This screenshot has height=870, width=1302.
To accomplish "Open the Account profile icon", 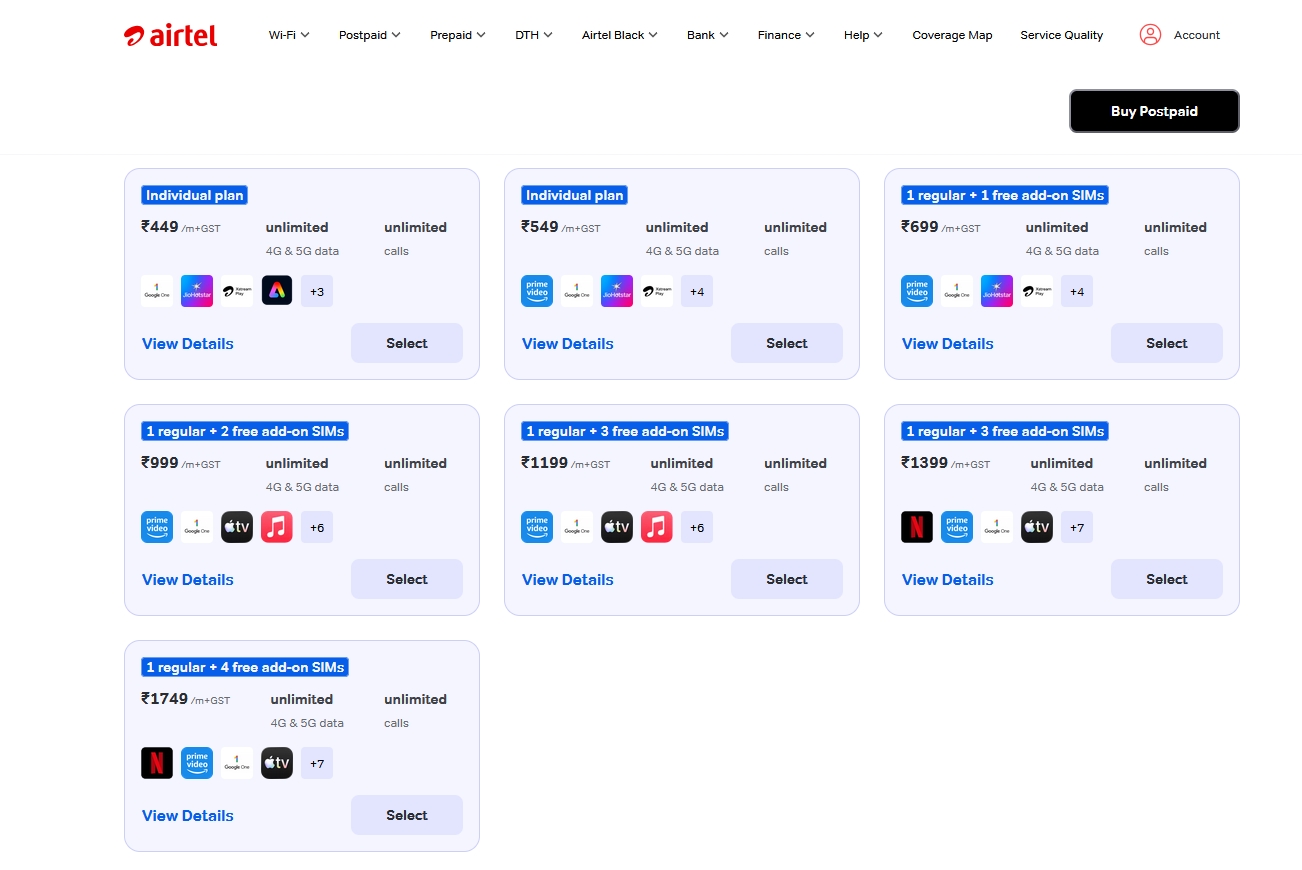I will (x=1150, y=35).
